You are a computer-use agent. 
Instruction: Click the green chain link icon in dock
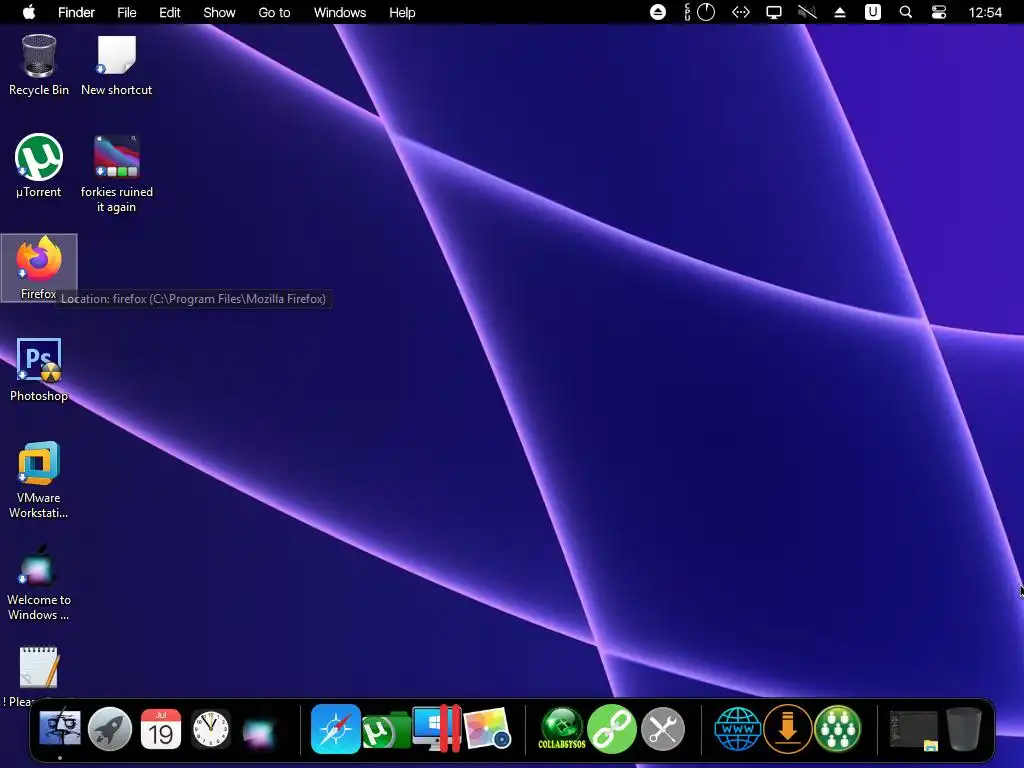pyautogui.click(x=612, y=729)
